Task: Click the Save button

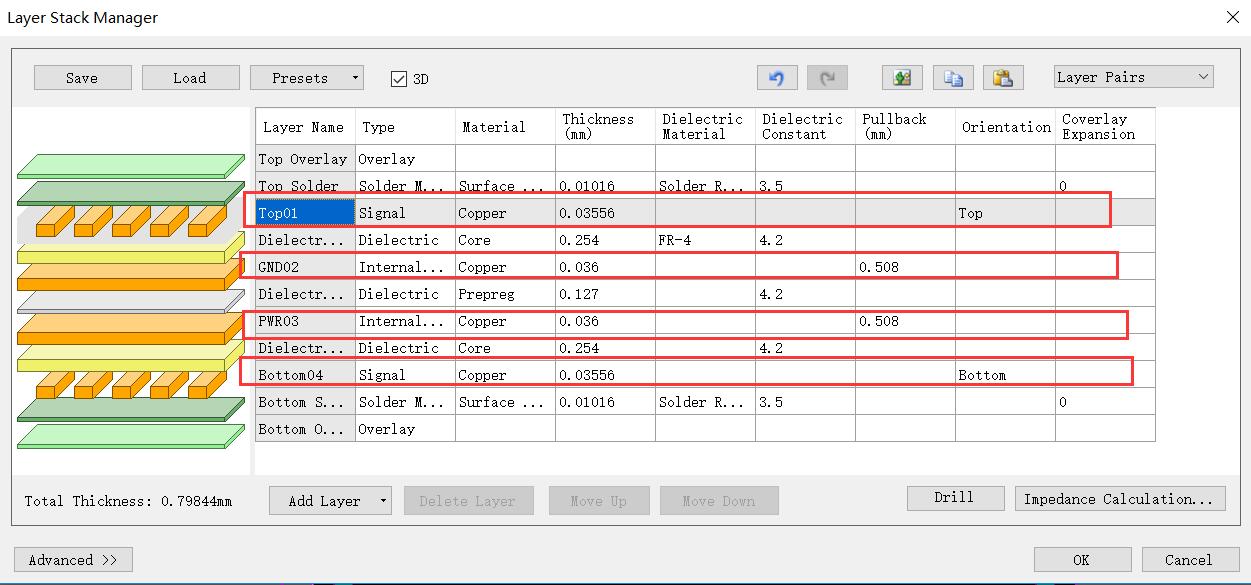Action: pyautogui.click(x=83, y=78)
